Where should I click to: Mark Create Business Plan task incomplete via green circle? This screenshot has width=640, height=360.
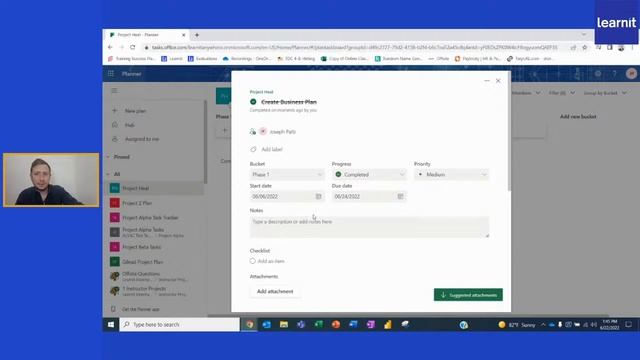coord(253,102)
